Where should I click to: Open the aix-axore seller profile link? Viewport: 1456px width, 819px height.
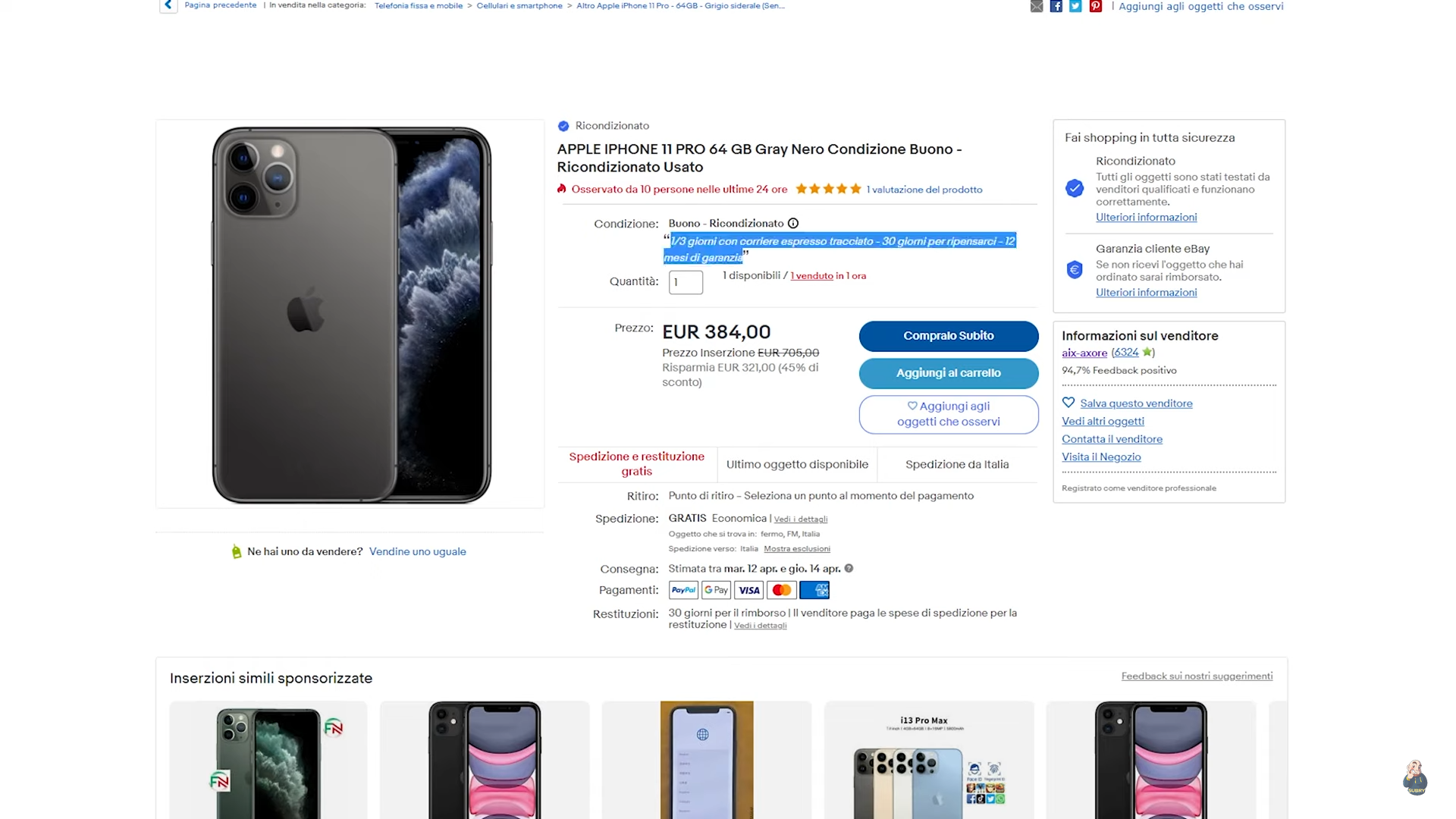(1084, 353)
